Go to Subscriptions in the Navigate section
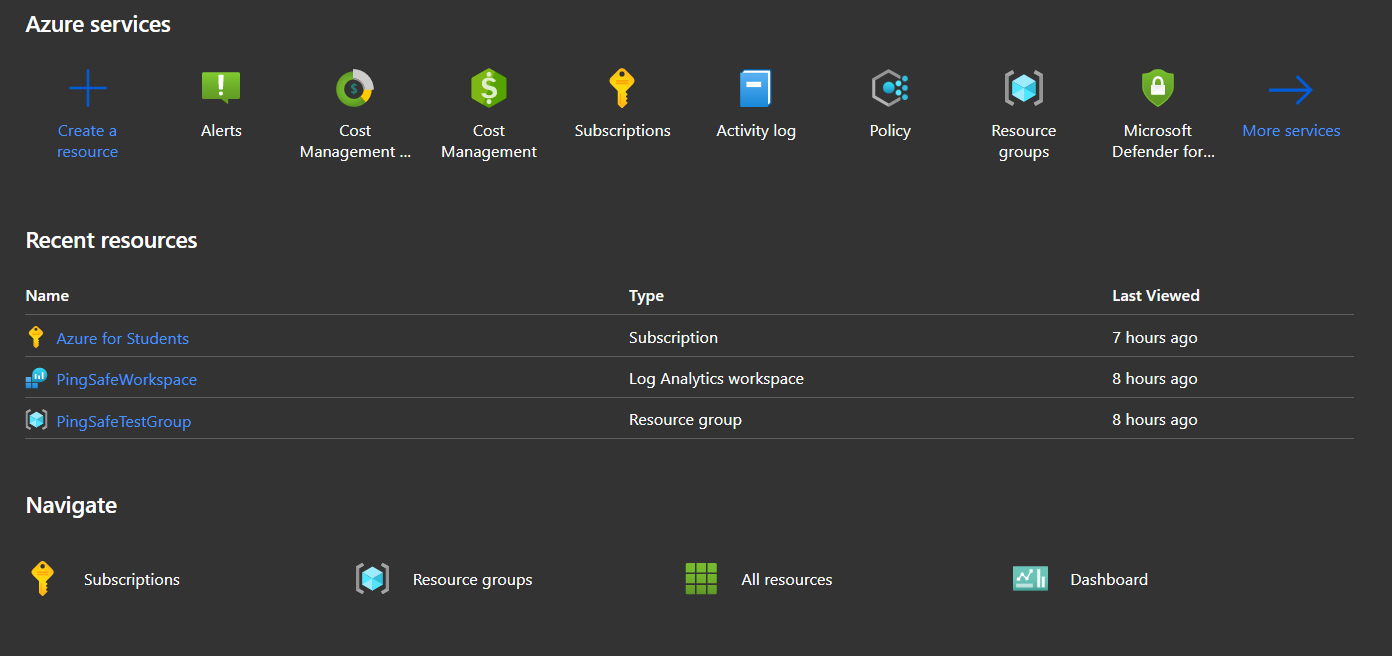The image size is (1392, 656). pyautogui.click(x=131, y=580)
